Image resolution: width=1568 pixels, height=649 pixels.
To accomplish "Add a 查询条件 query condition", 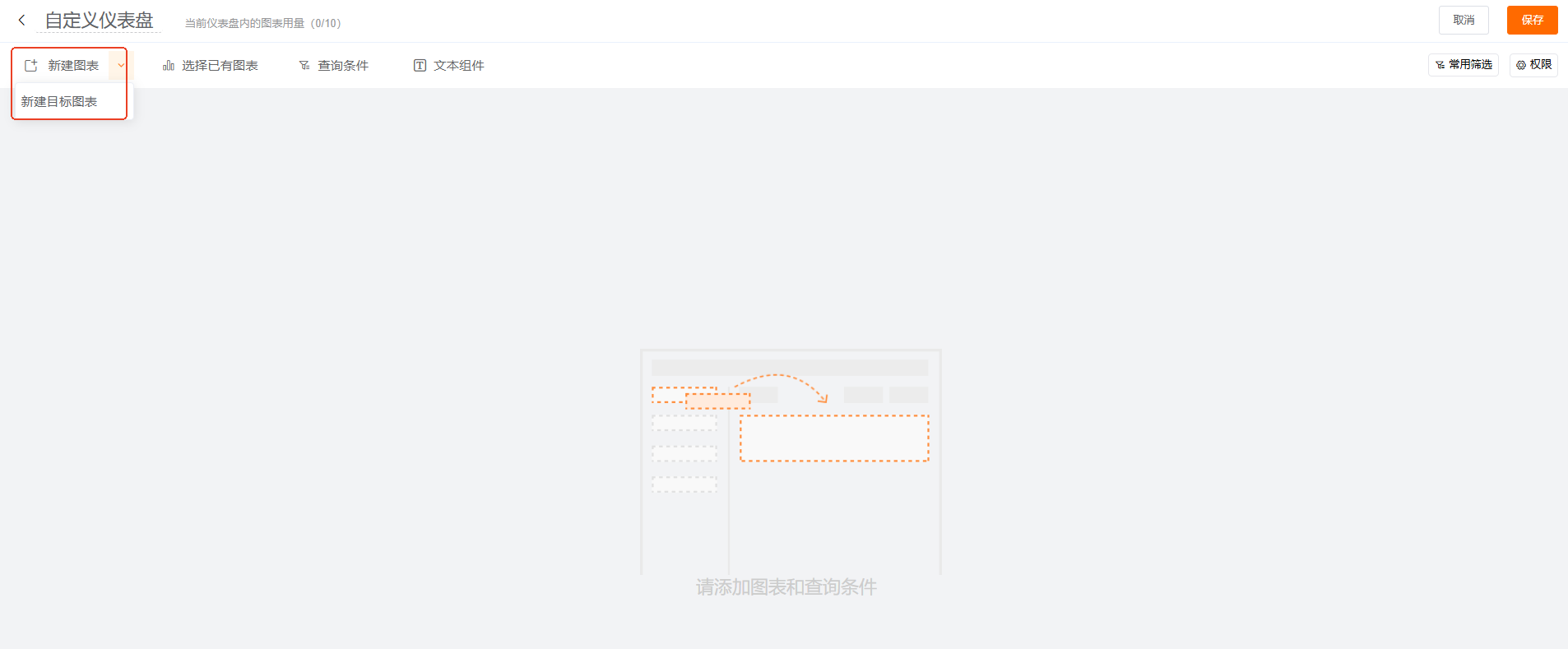I will point(343,66).
